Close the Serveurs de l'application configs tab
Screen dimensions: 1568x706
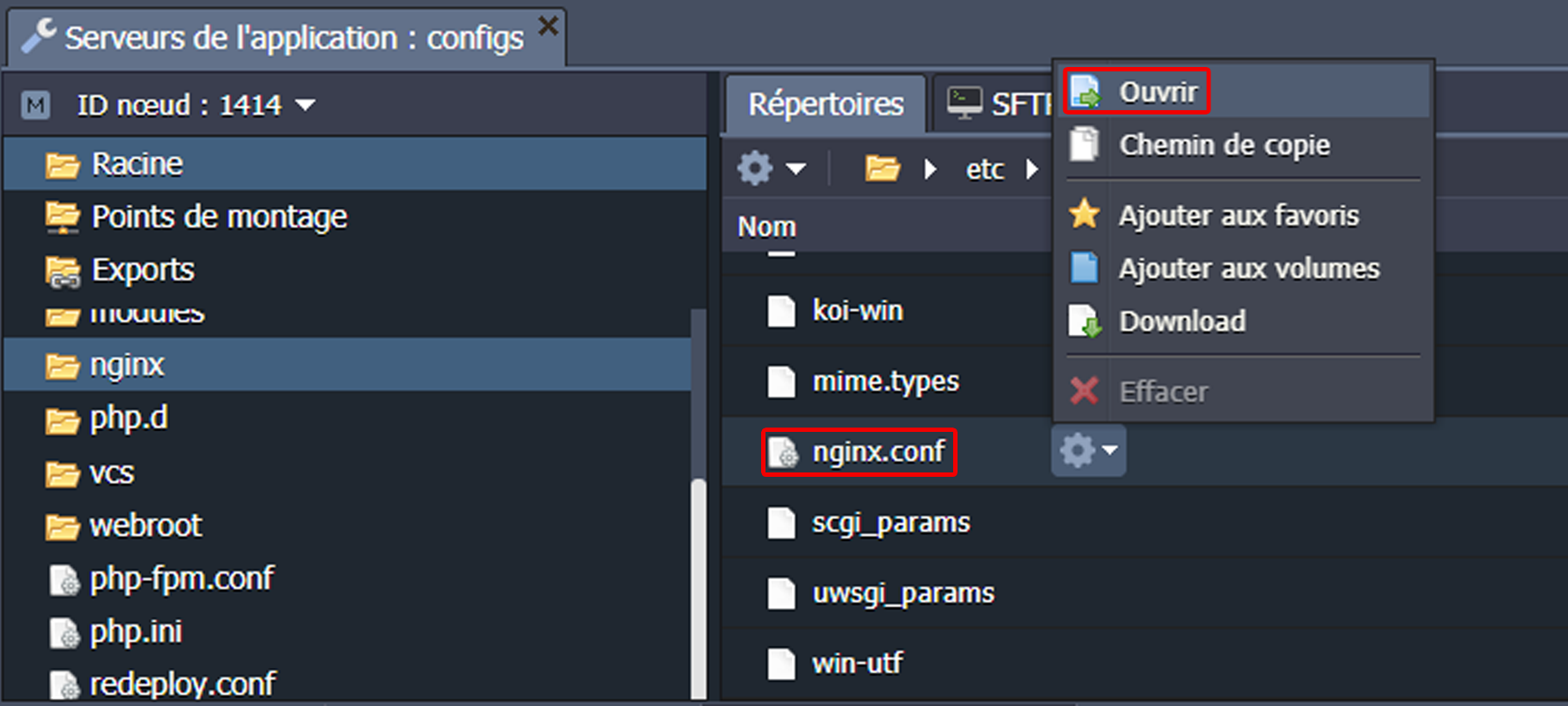pos(548,26)
